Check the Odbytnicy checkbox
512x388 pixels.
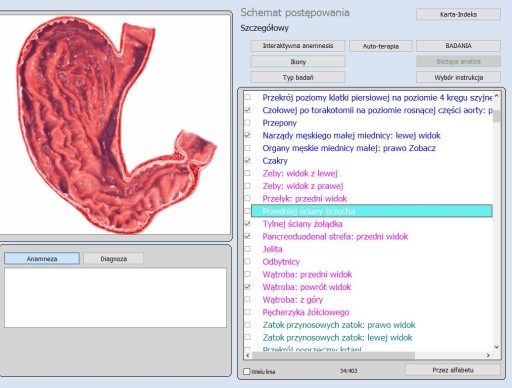[248, 262]
